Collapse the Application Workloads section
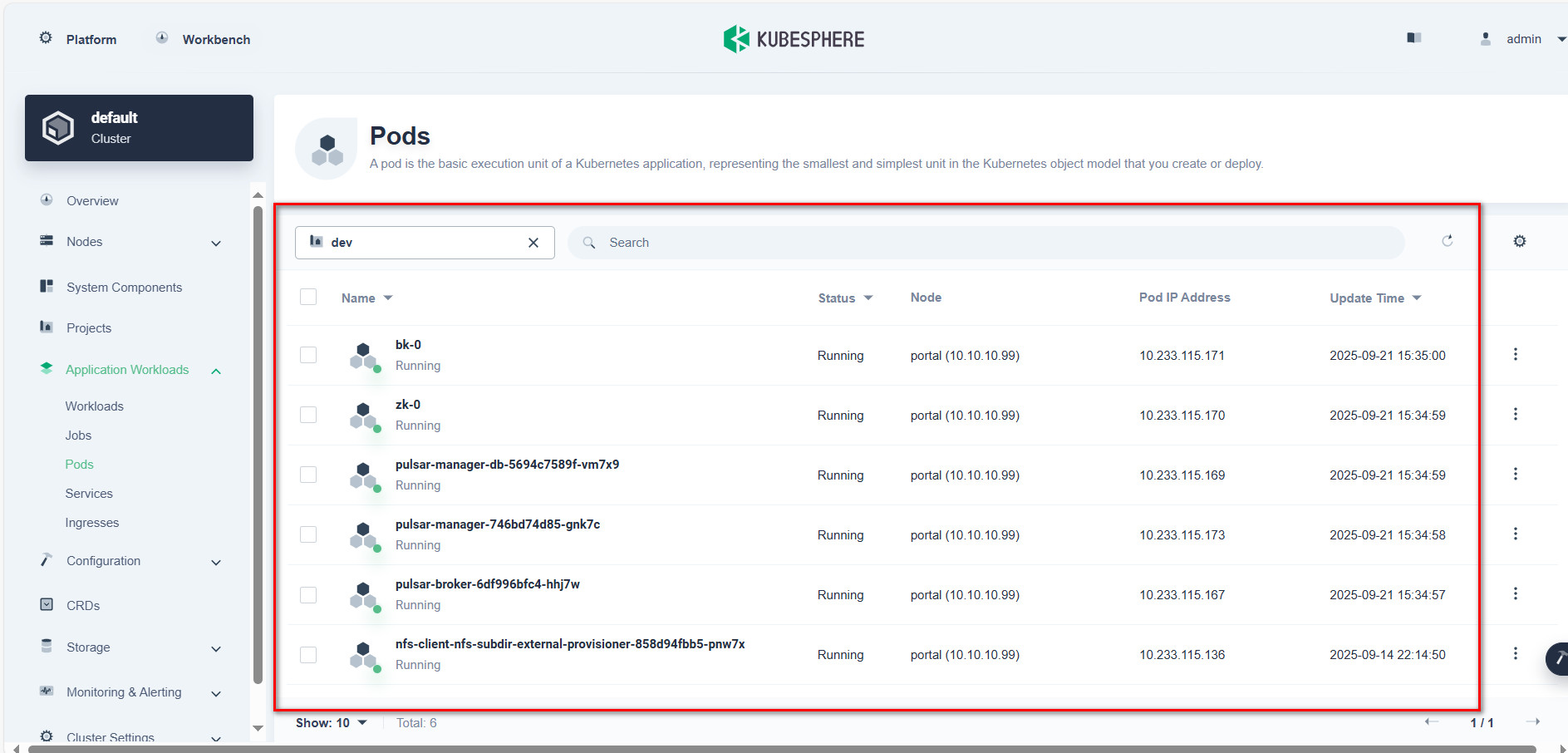This screenshot has height=753, width=1568. click(x=216, y=372)
